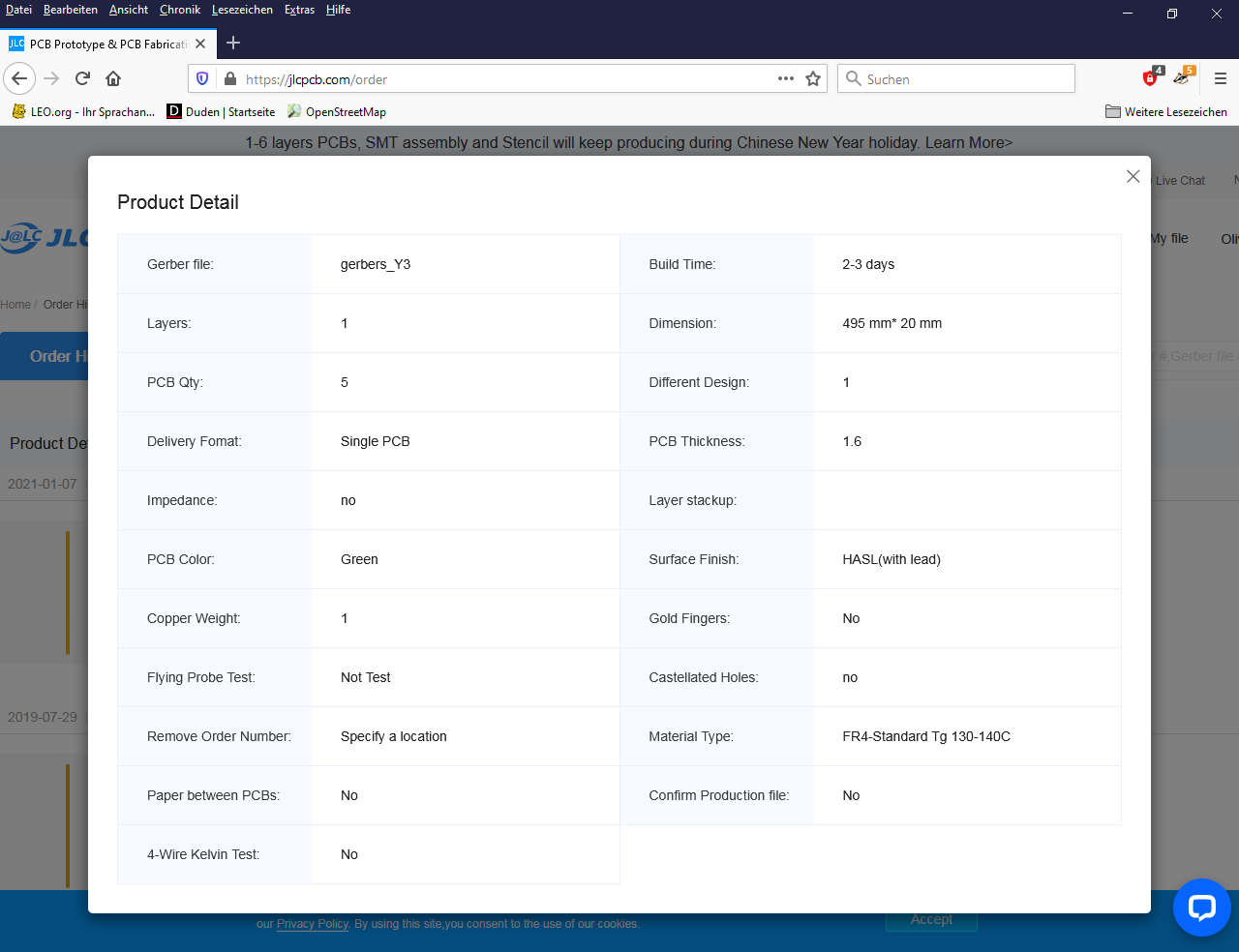This screenshot has height=952, width=1239.
Task: Click the browser forward arrow
Action: coord(52,78)
